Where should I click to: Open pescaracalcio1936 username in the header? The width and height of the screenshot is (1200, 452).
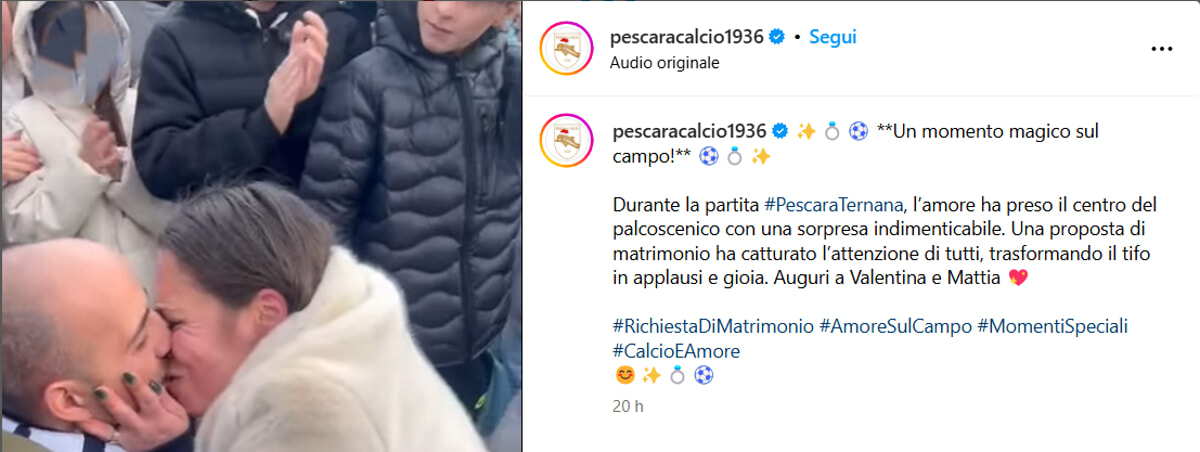click(687, 38)
